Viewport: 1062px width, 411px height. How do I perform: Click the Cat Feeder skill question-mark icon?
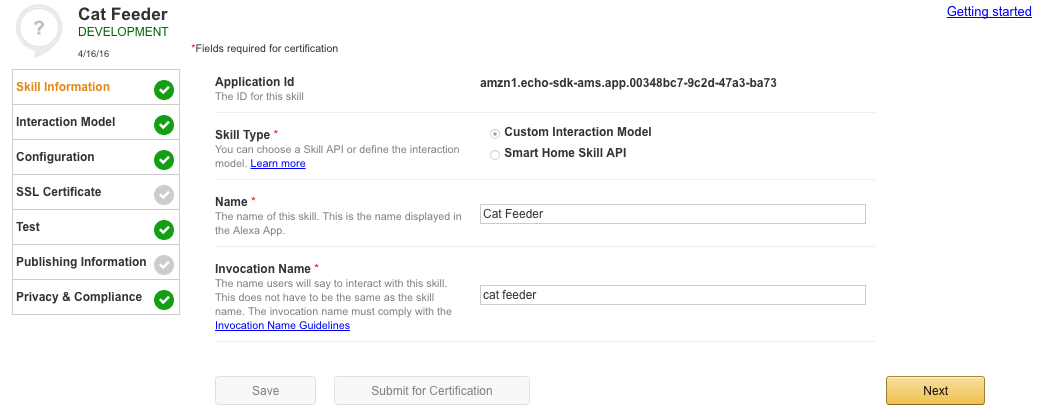click(x=39, y=29)
